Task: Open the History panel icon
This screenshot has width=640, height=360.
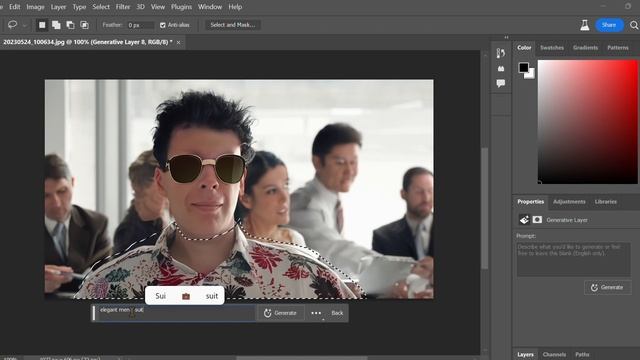Action: pos(501,53)
